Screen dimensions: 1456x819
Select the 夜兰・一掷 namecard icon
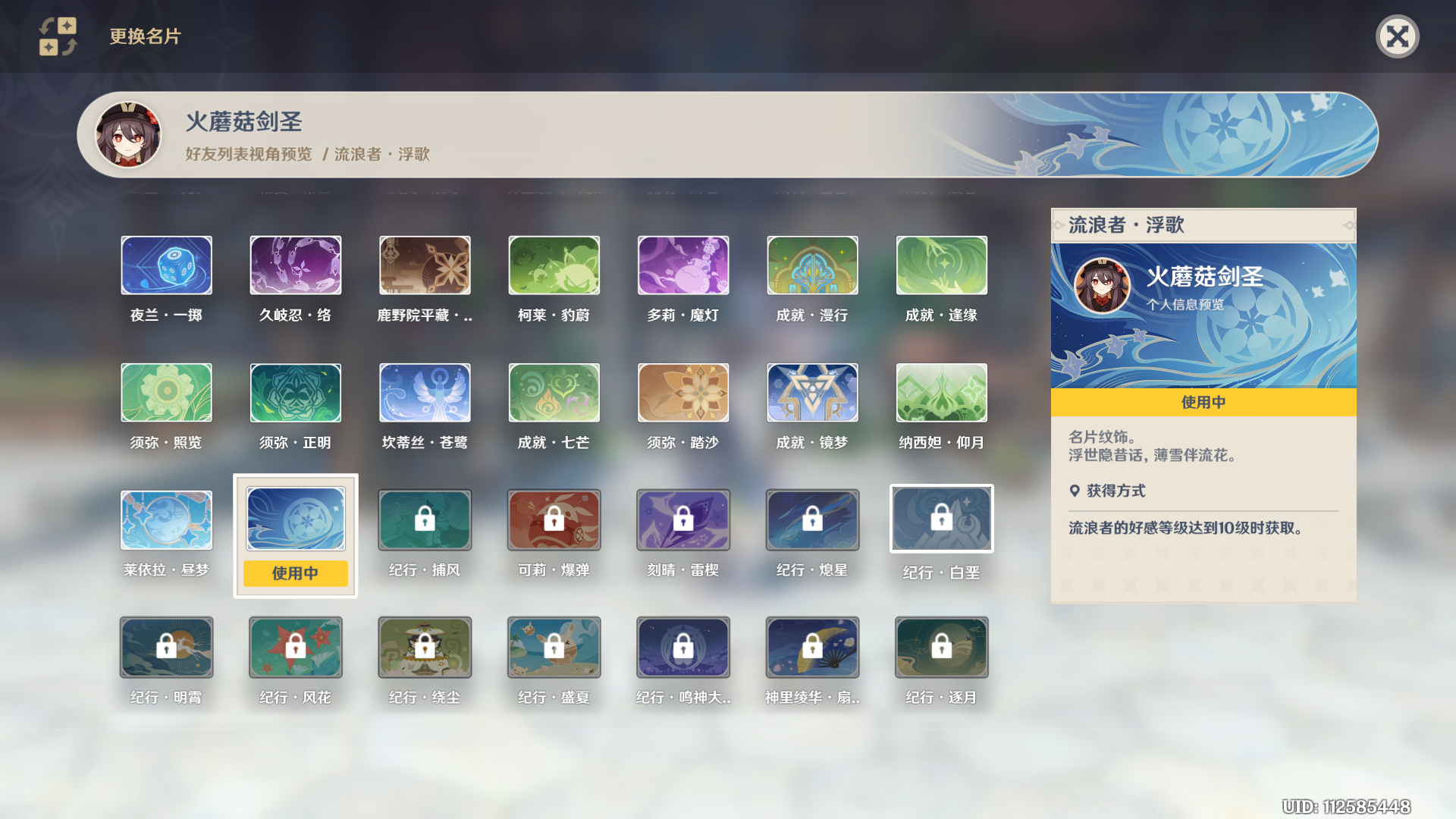[x=166, y=265]
